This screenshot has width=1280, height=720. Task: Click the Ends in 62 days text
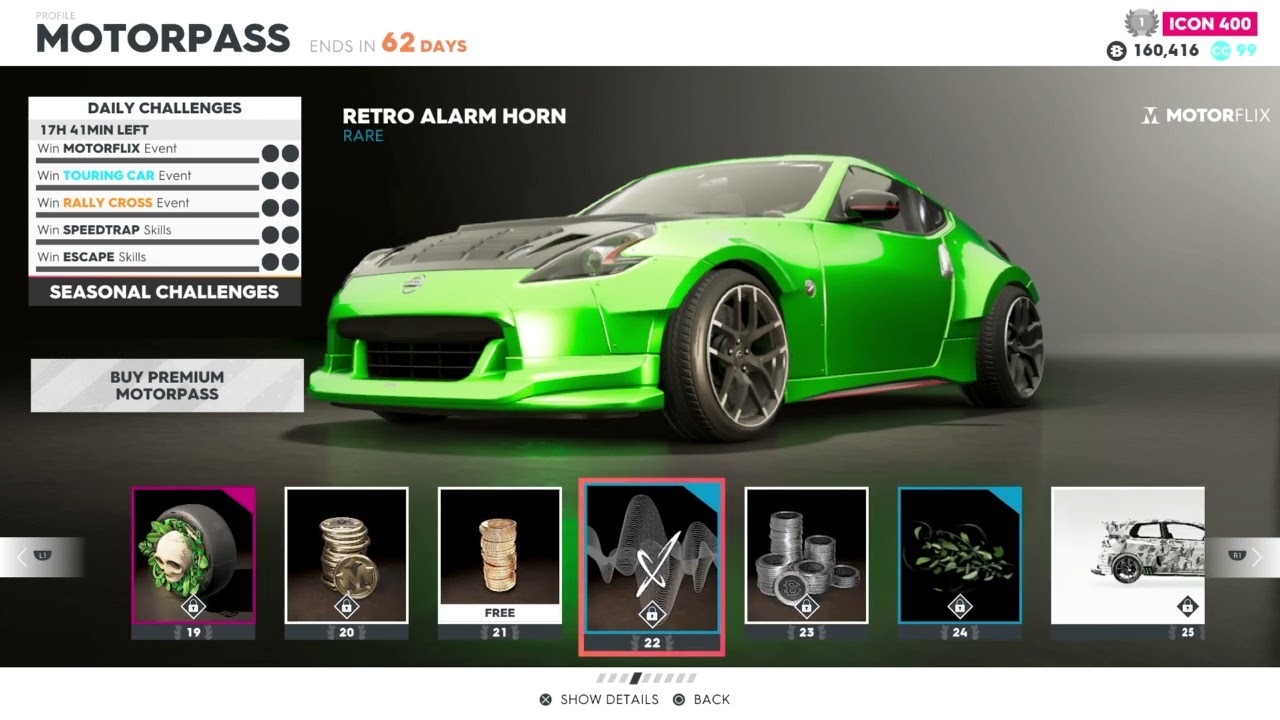point(388,44)
